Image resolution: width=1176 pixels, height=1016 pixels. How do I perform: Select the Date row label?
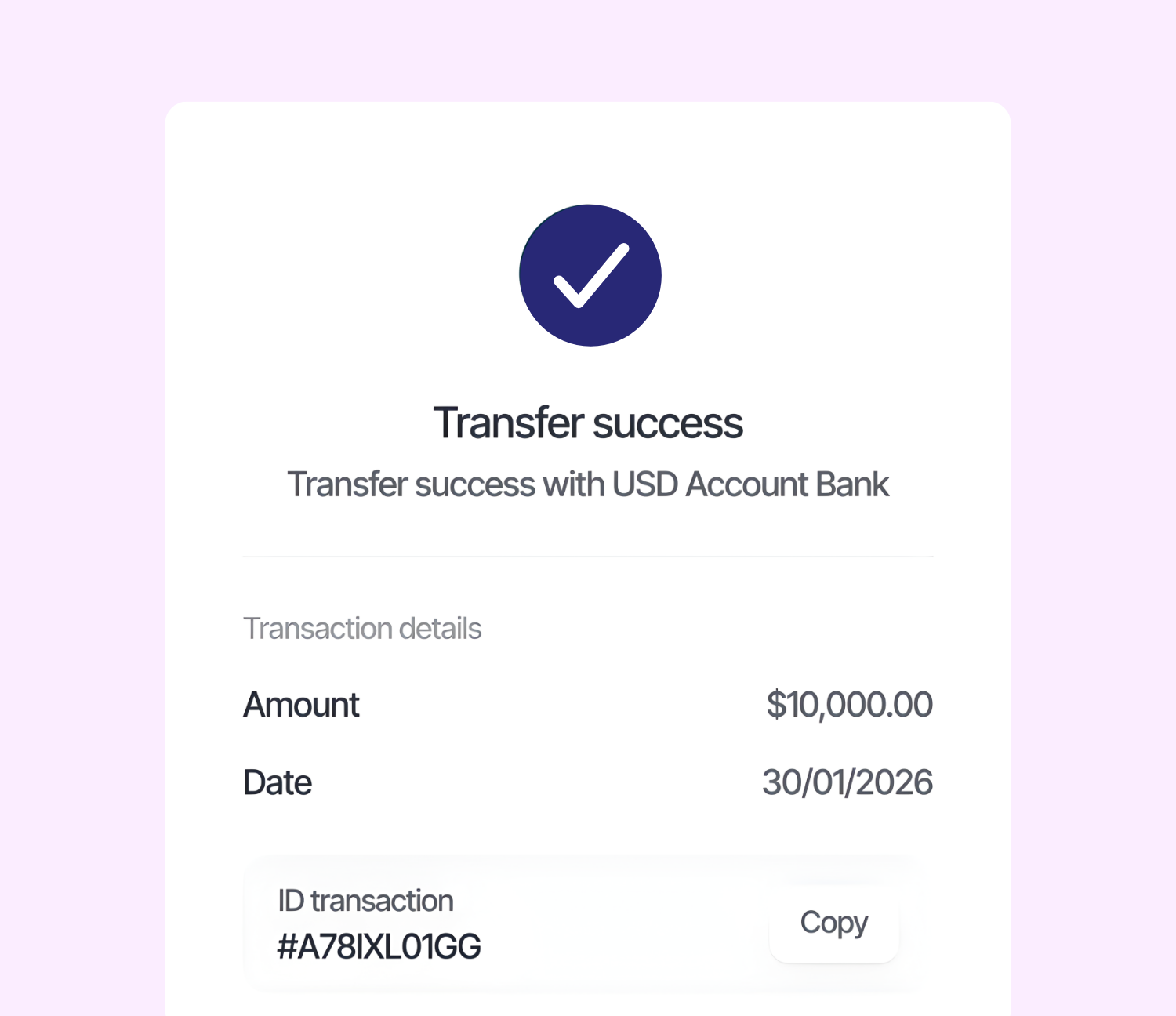[276, 782]
